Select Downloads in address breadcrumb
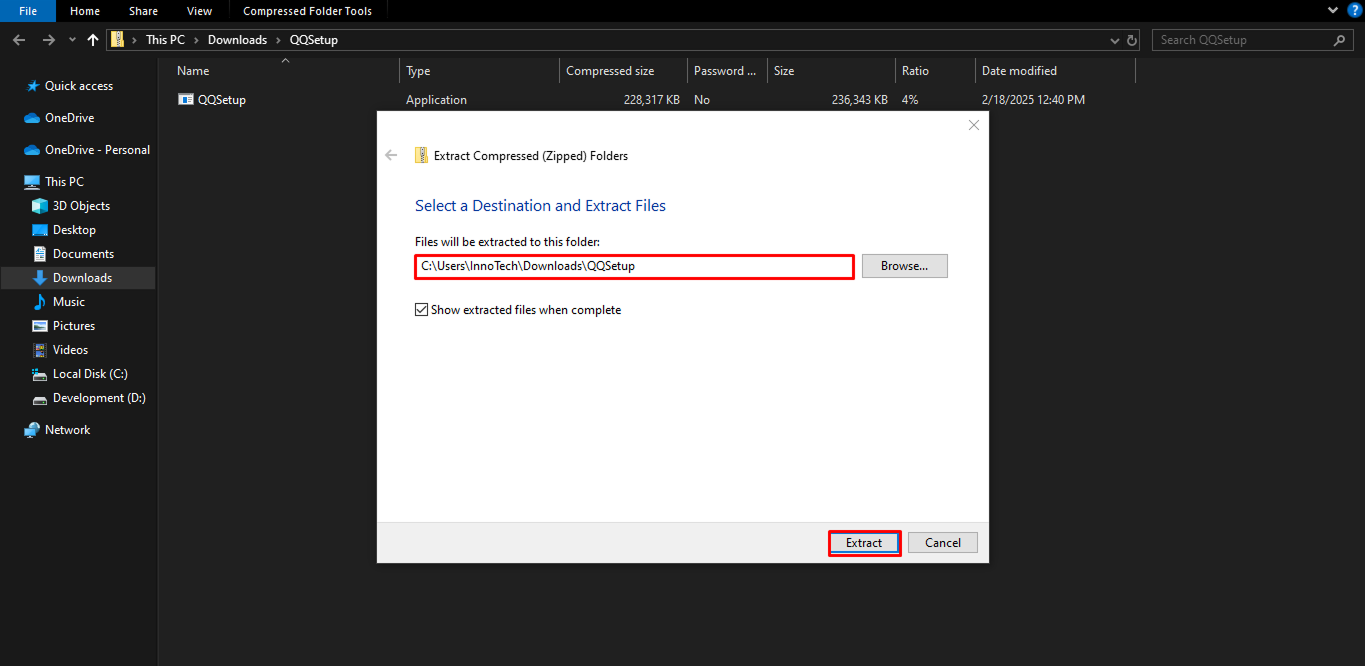The width and height of the screenshot is (1365, 666). tap(237, 40)
